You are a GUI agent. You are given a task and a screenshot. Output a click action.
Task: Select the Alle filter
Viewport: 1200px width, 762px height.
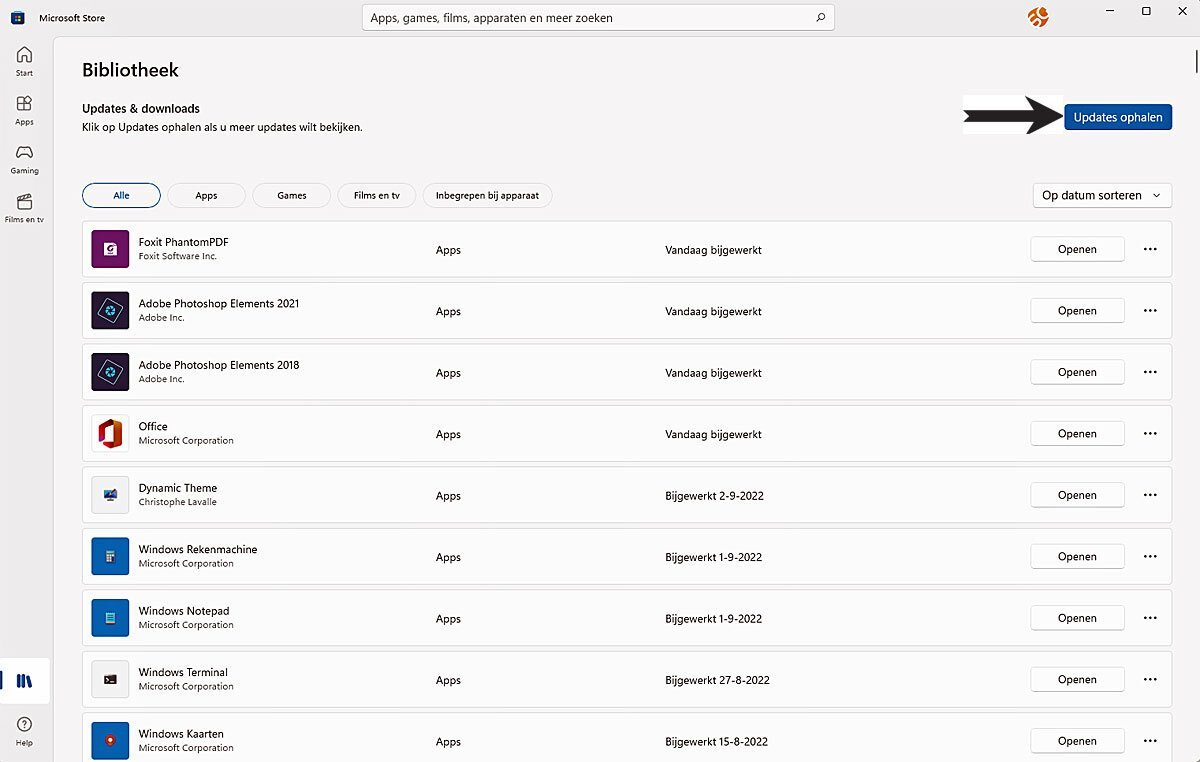pyautogui.click(x=121, y=195)
